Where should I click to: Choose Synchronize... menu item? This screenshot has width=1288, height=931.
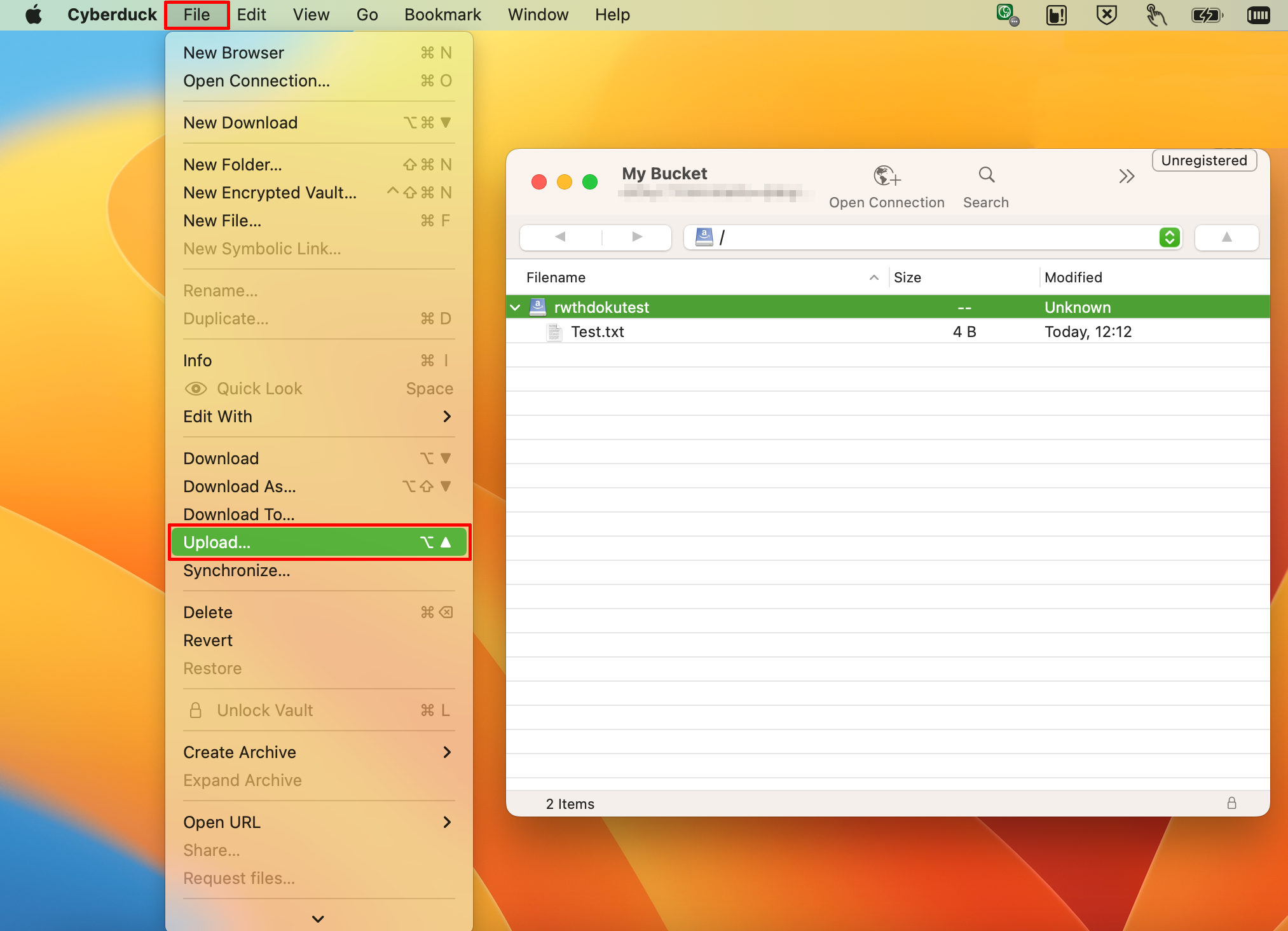click(319, 570)
